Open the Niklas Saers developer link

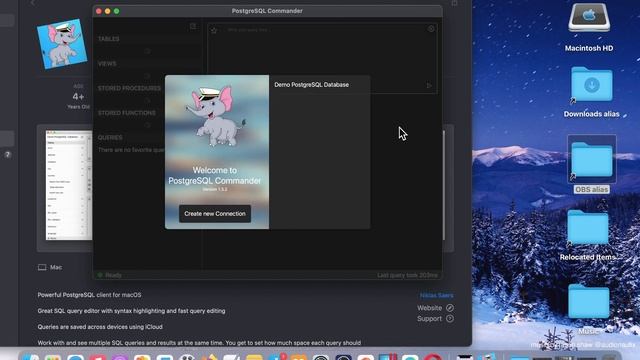click(437, 295)
